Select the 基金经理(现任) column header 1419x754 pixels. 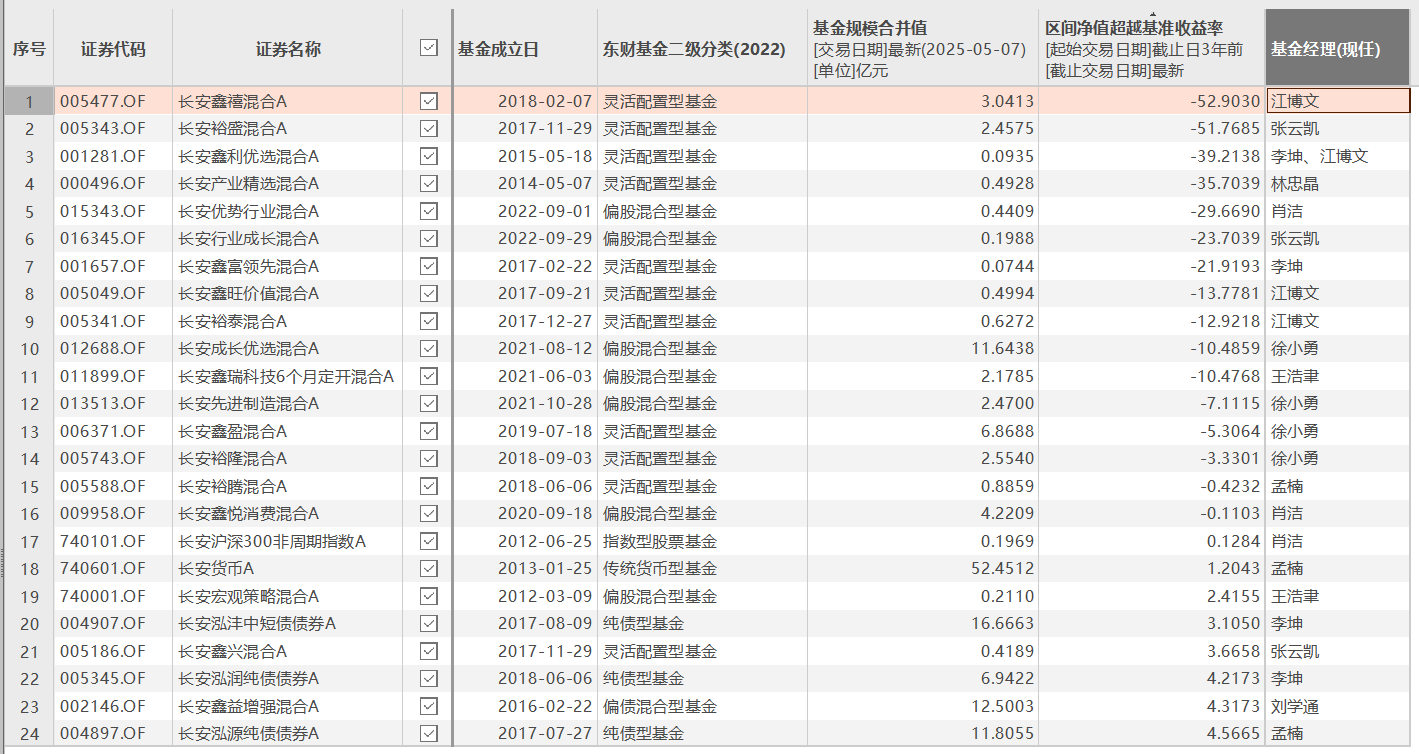point(1338,48)
